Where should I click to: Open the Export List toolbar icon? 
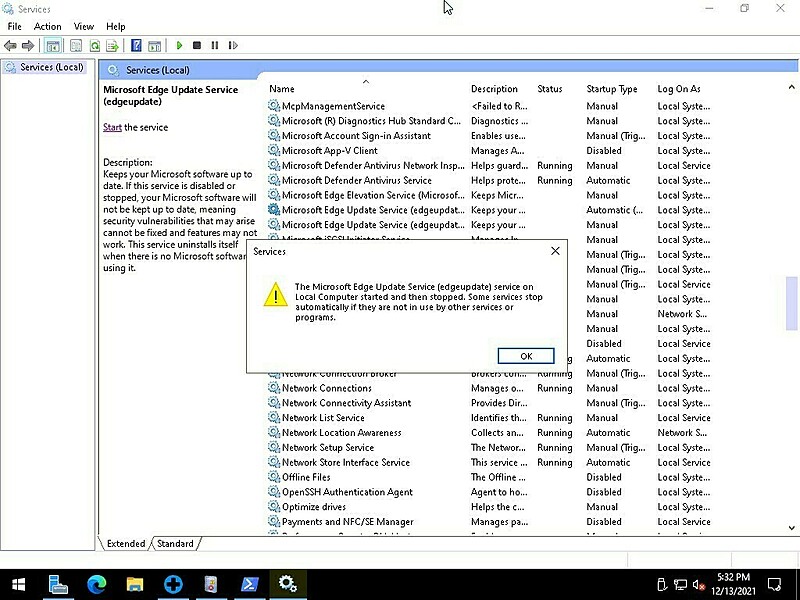(x=114, y=45)
